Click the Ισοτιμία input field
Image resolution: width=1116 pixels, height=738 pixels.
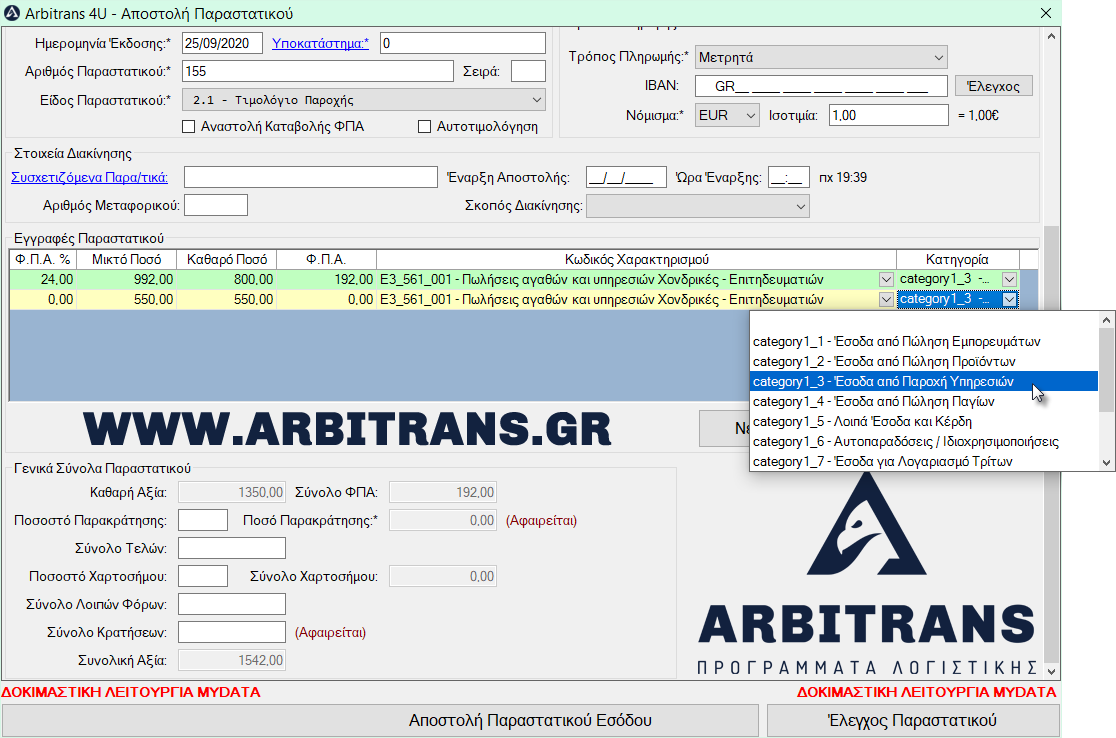(888, 115)
